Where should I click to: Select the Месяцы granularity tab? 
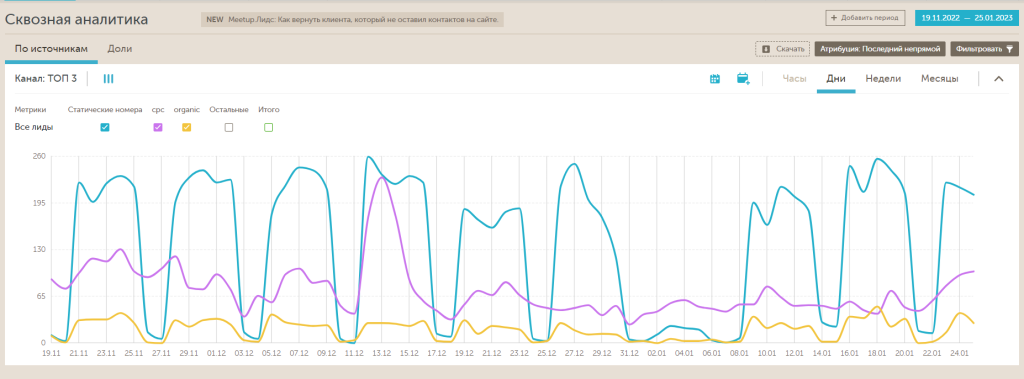940,79
